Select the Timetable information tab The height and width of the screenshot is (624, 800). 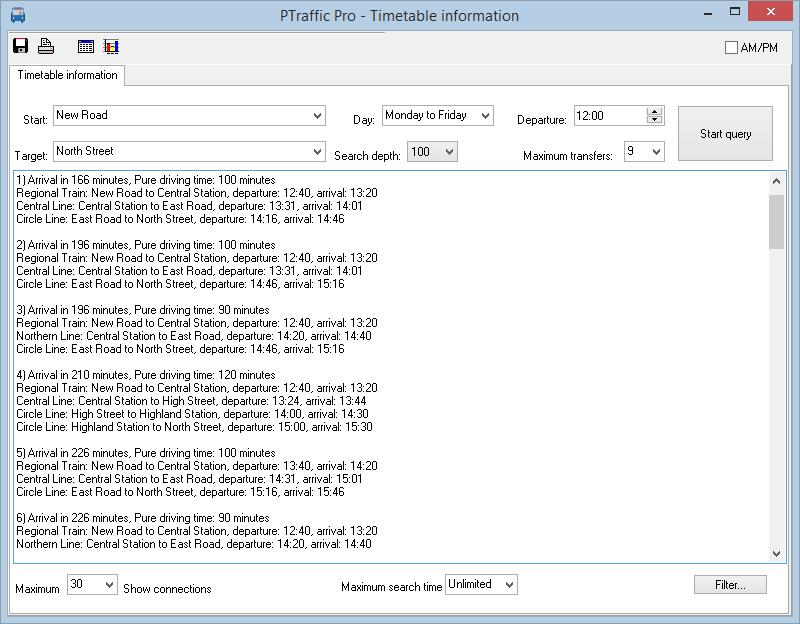(67, 75)
